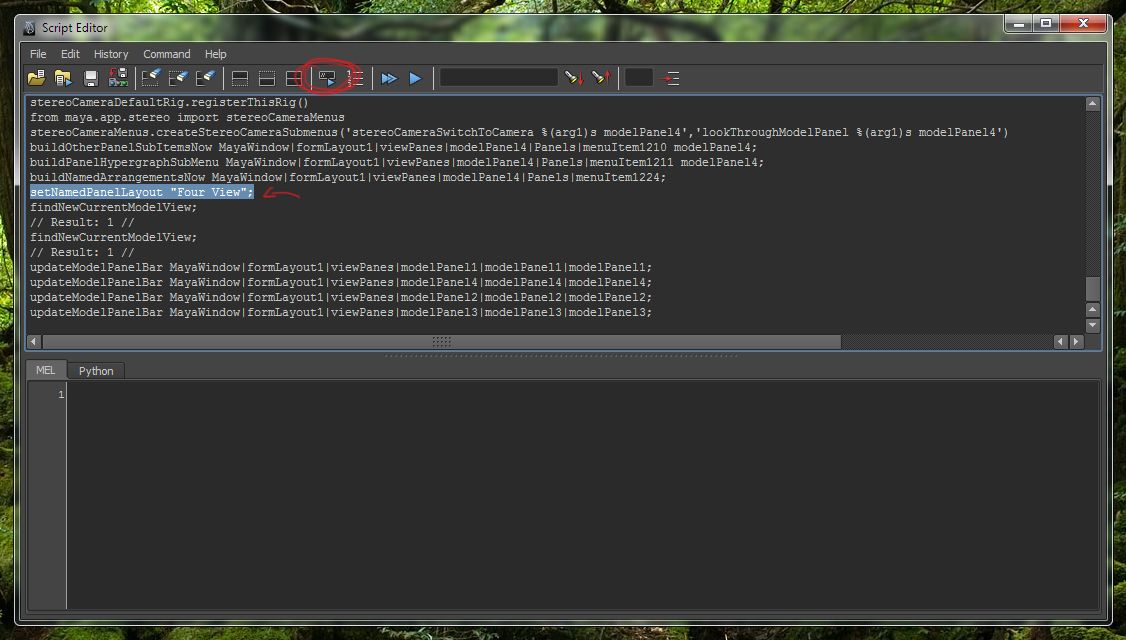Show both history and input panes icon
This screenshot has width=1126, height=640.
[x=294, y=78]
